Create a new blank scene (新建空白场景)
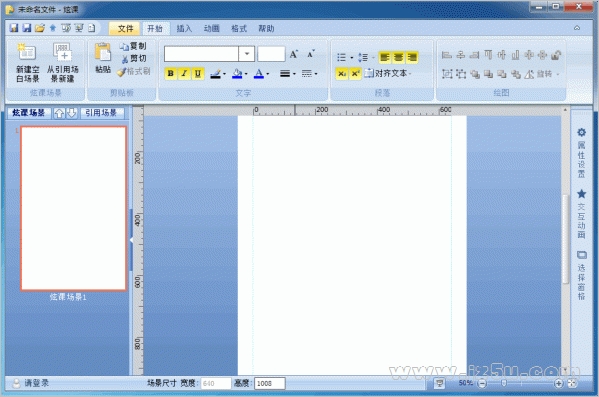Viewport: 599px width, 397px height. point(28,63)
